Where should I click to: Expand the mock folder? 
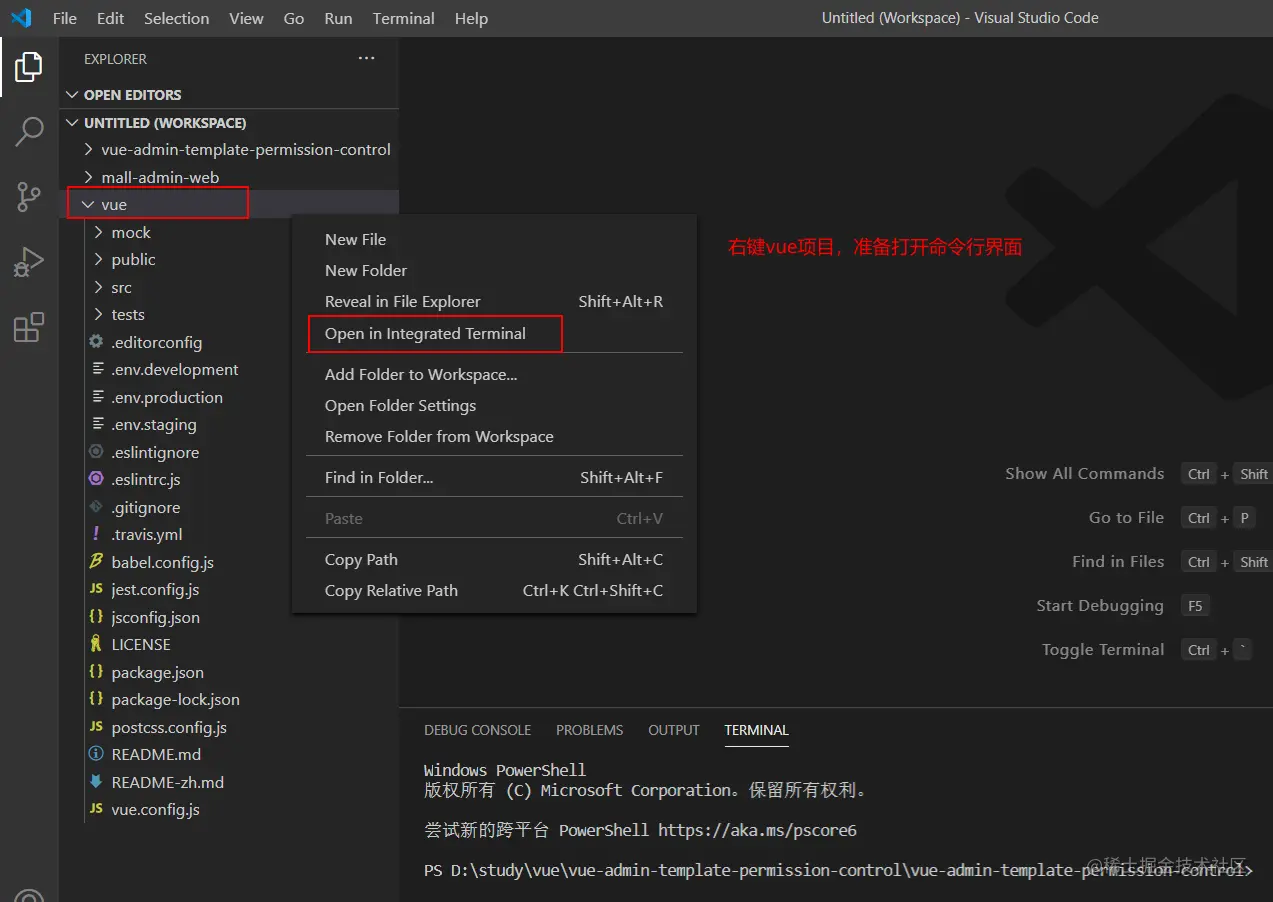click(x=229, y=232)
